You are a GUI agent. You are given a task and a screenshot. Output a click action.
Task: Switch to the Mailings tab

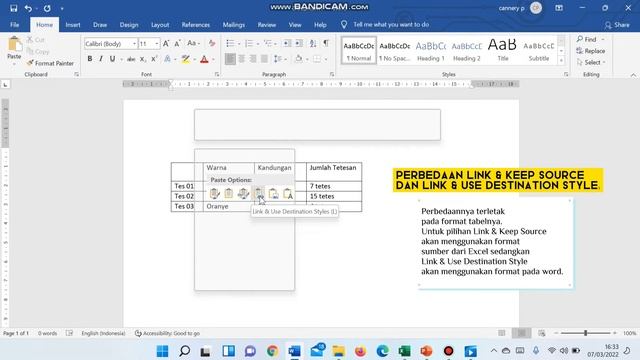pyautogui.click(x=233, y=24)
